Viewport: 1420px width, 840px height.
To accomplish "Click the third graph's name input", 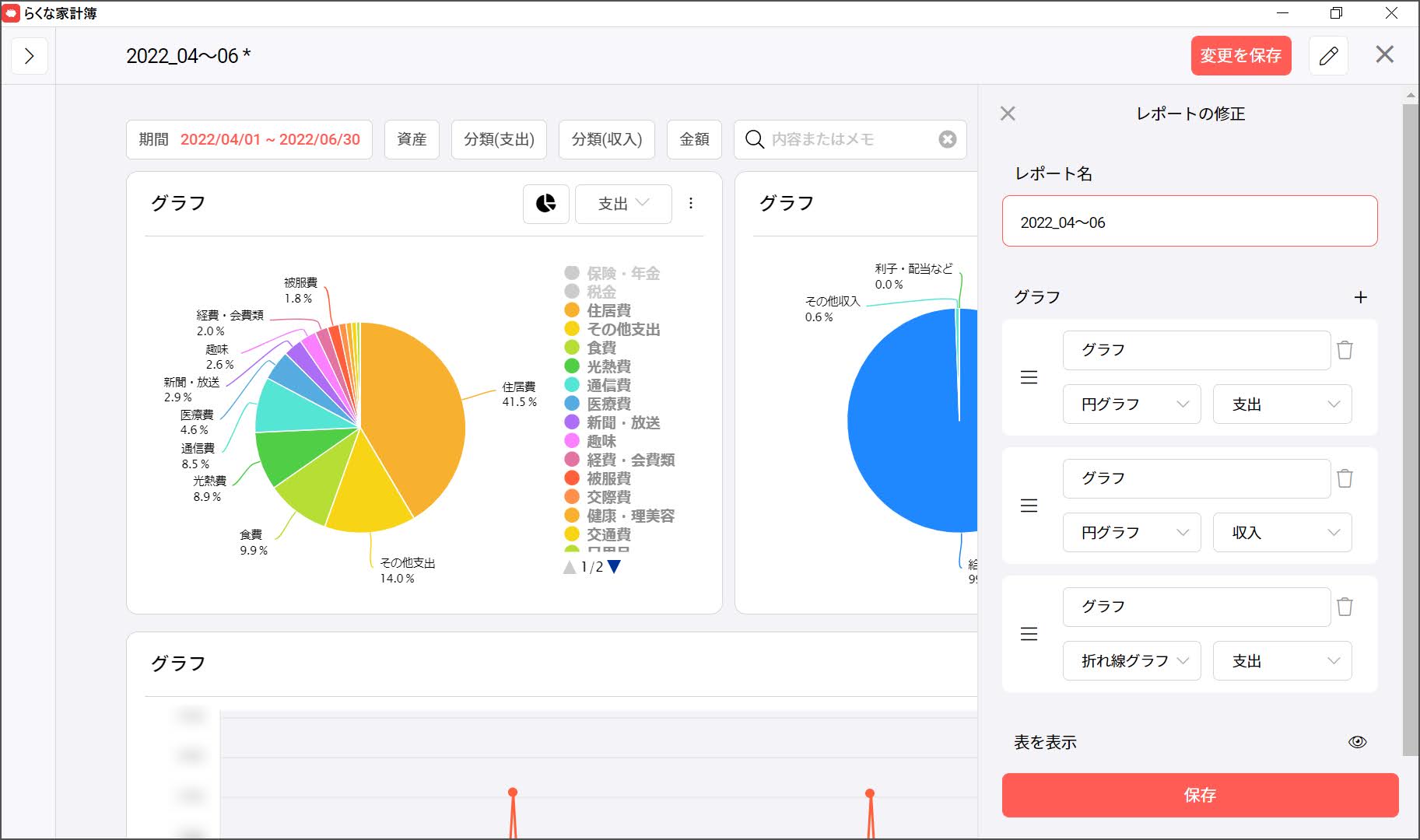I will [x=1197, y=607].
